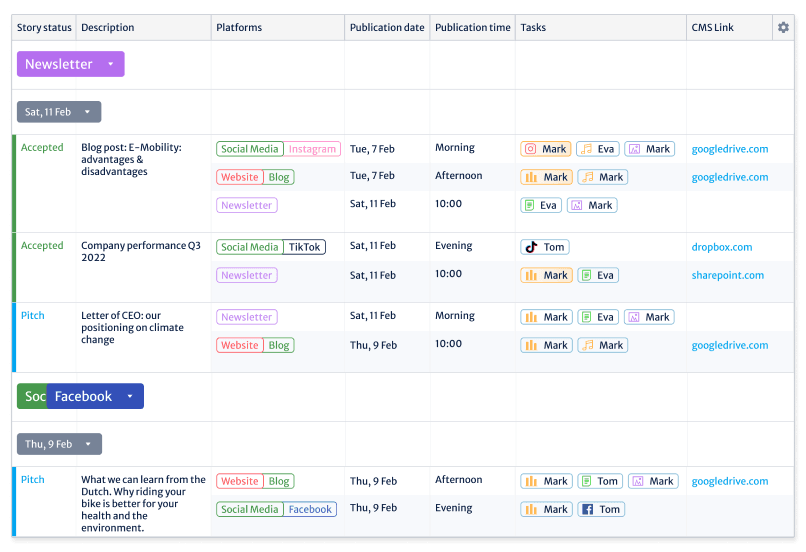
Task: Click the image icon in the Dutch bike story tasks
Action: tap(638, 481)
